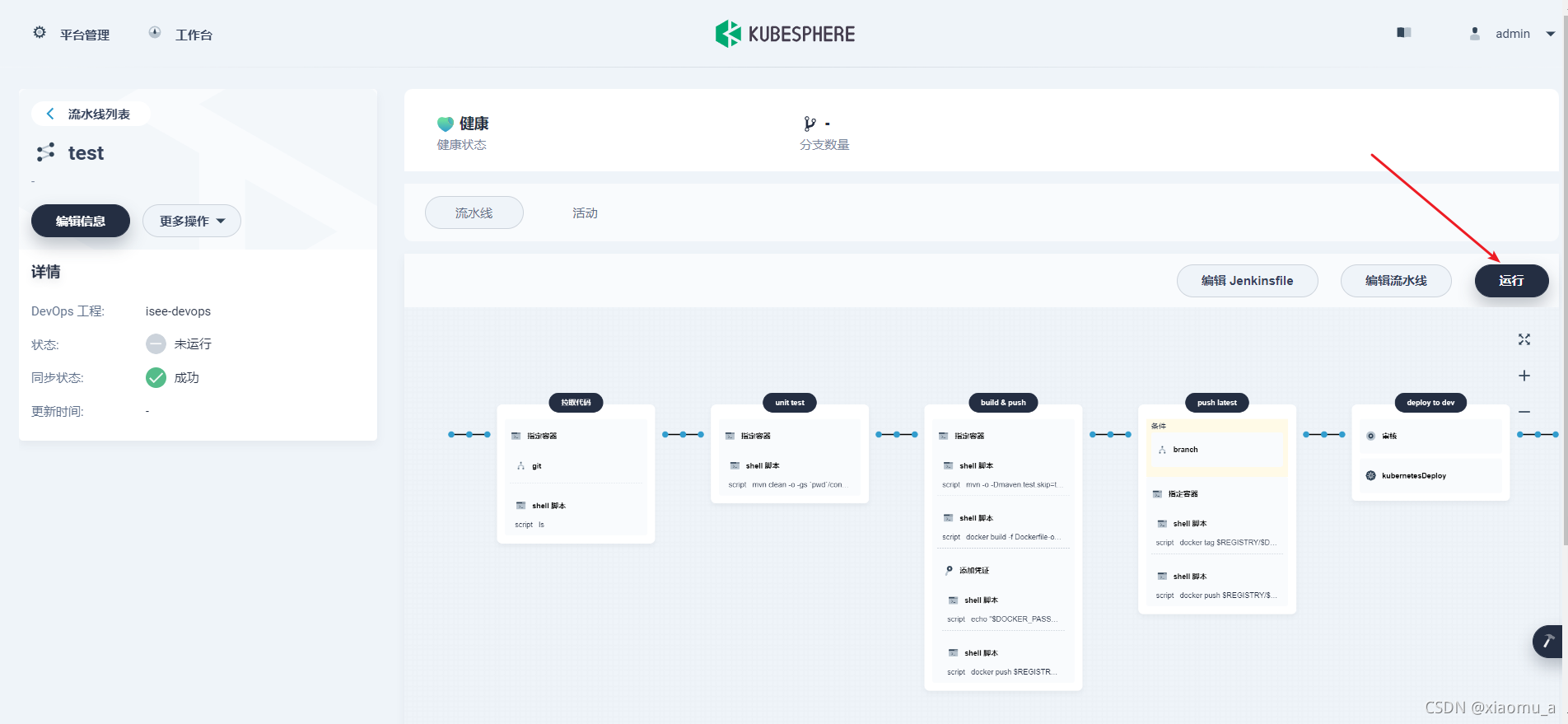Open the 更多操作 dropdown
Viewport: 1568px width, 724px height.
pyautogui.click(x=192, y=221)
